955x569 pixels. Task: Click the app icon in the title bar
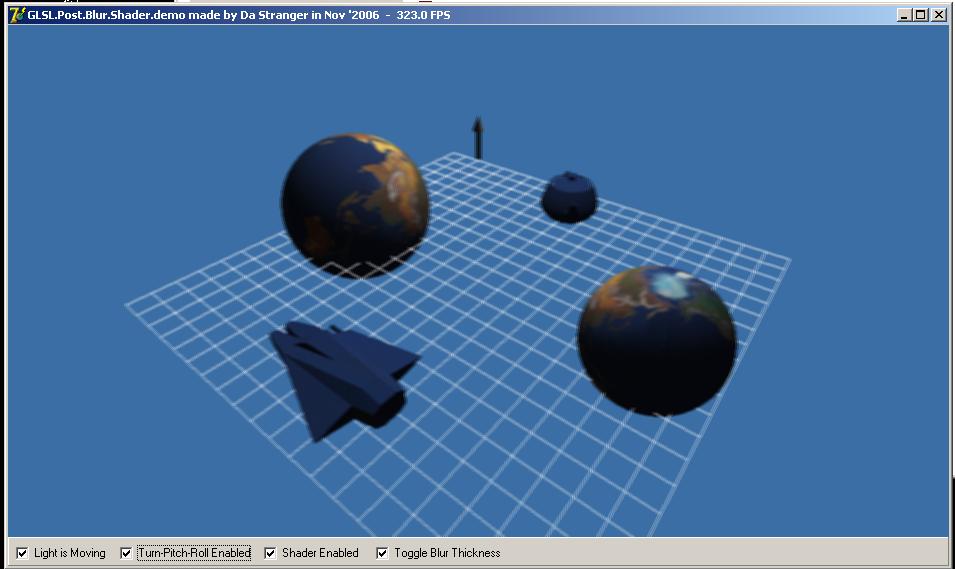[x=18, y=15]
